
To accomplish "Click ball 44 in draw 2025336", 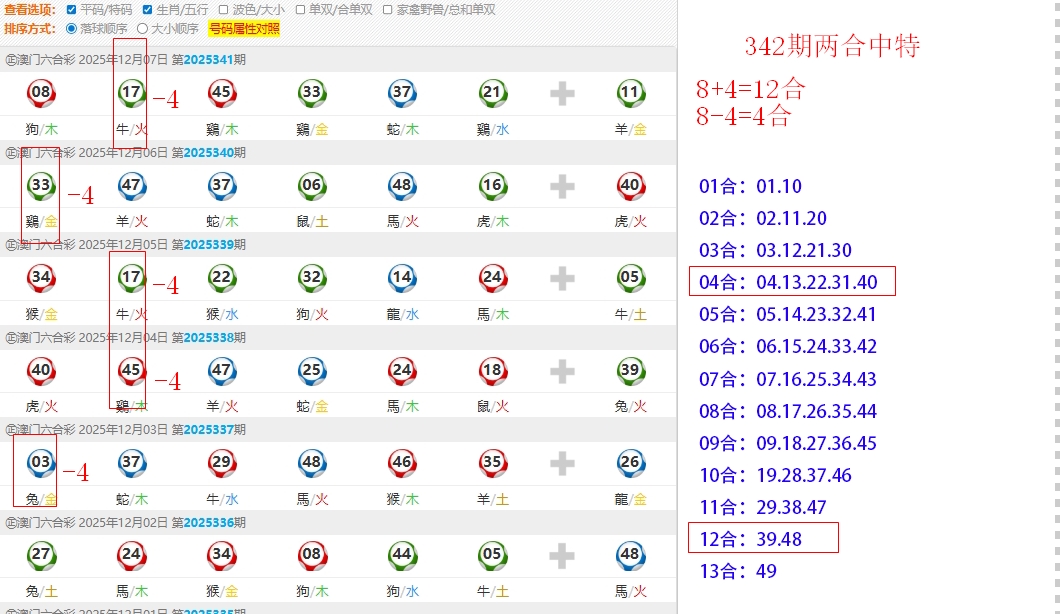I will 401,555.
